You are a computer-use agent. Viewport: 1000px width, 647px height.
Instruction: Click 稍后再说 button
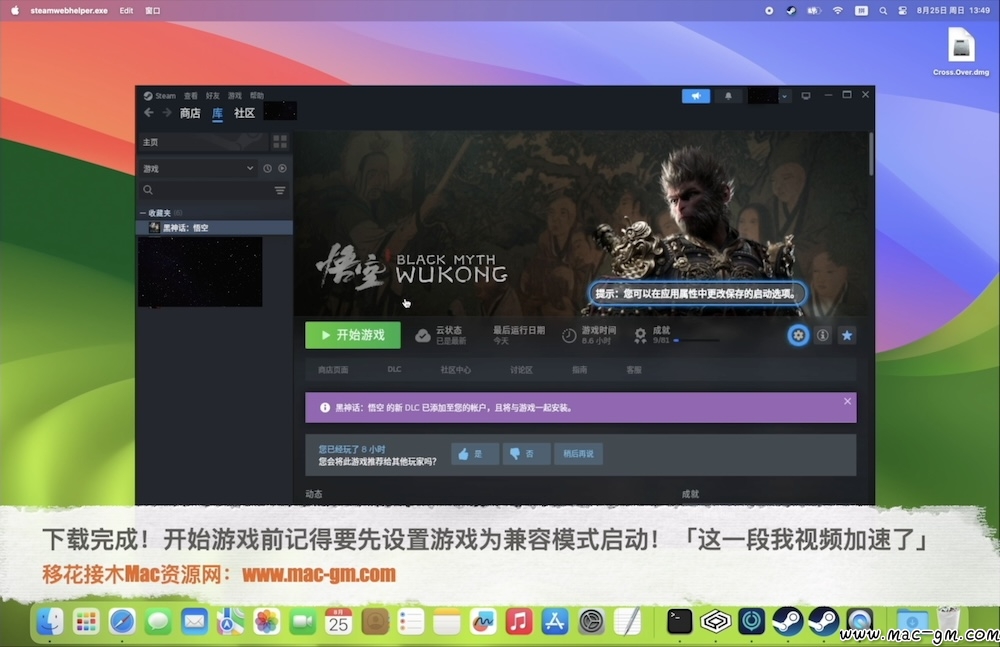(578, 454)
